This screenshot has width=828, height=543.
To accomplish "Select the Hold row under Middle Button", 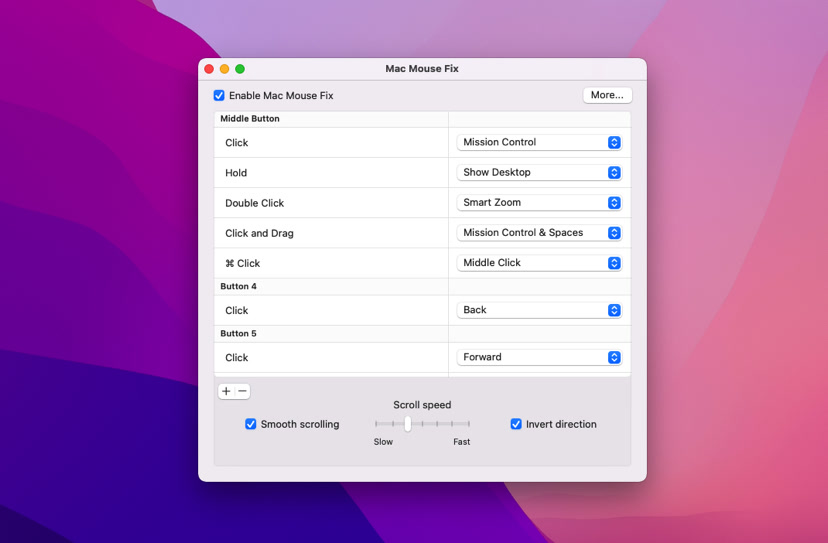I will pos(330,173).
